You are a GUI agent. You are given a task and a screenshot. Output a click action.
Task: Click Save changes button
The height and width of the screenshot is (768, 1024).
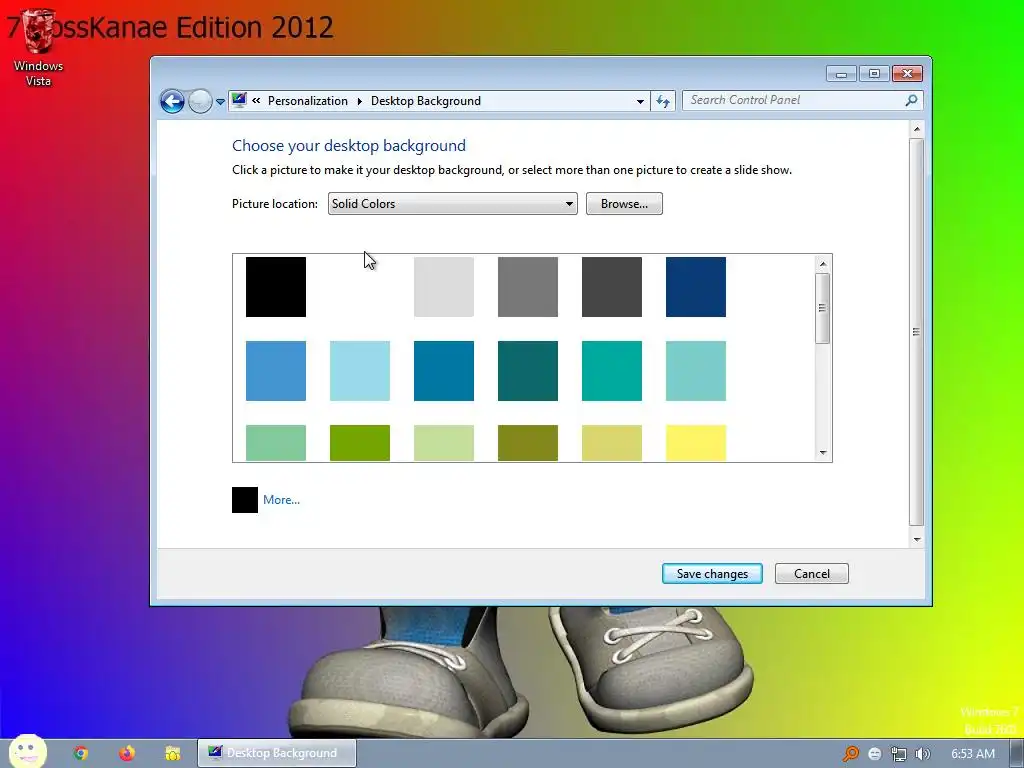coord(712,573)
